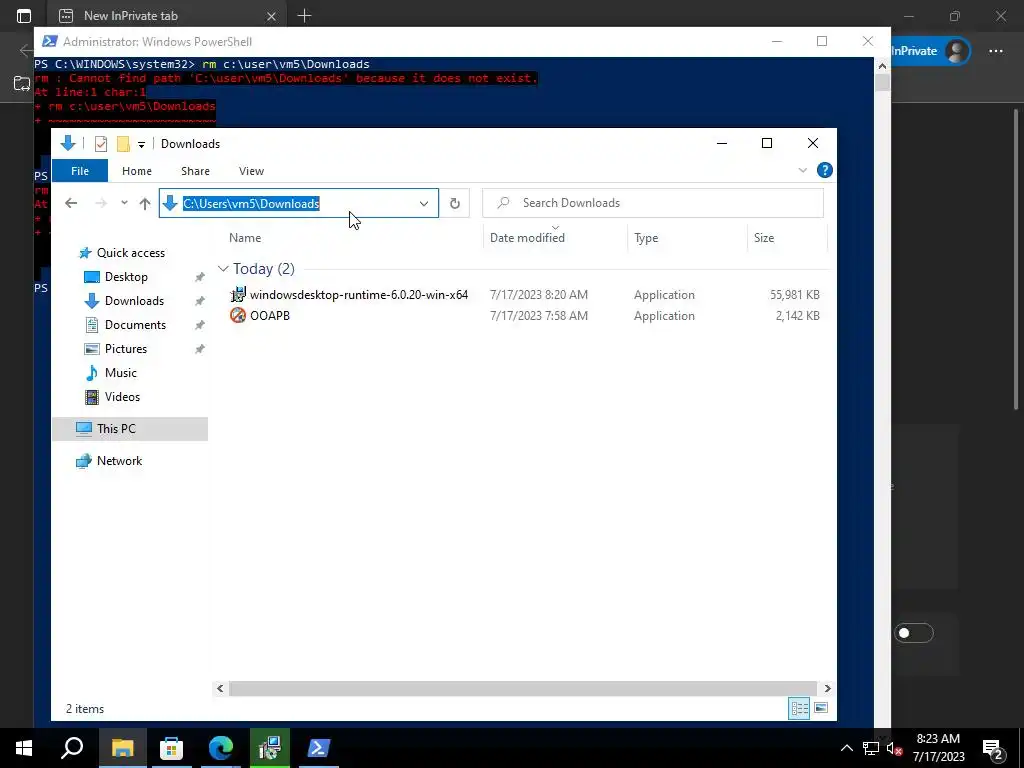Viewport: 1024px width, 768px height.
Task: Sort by the Date modified column header
Action: click(527, 238)
